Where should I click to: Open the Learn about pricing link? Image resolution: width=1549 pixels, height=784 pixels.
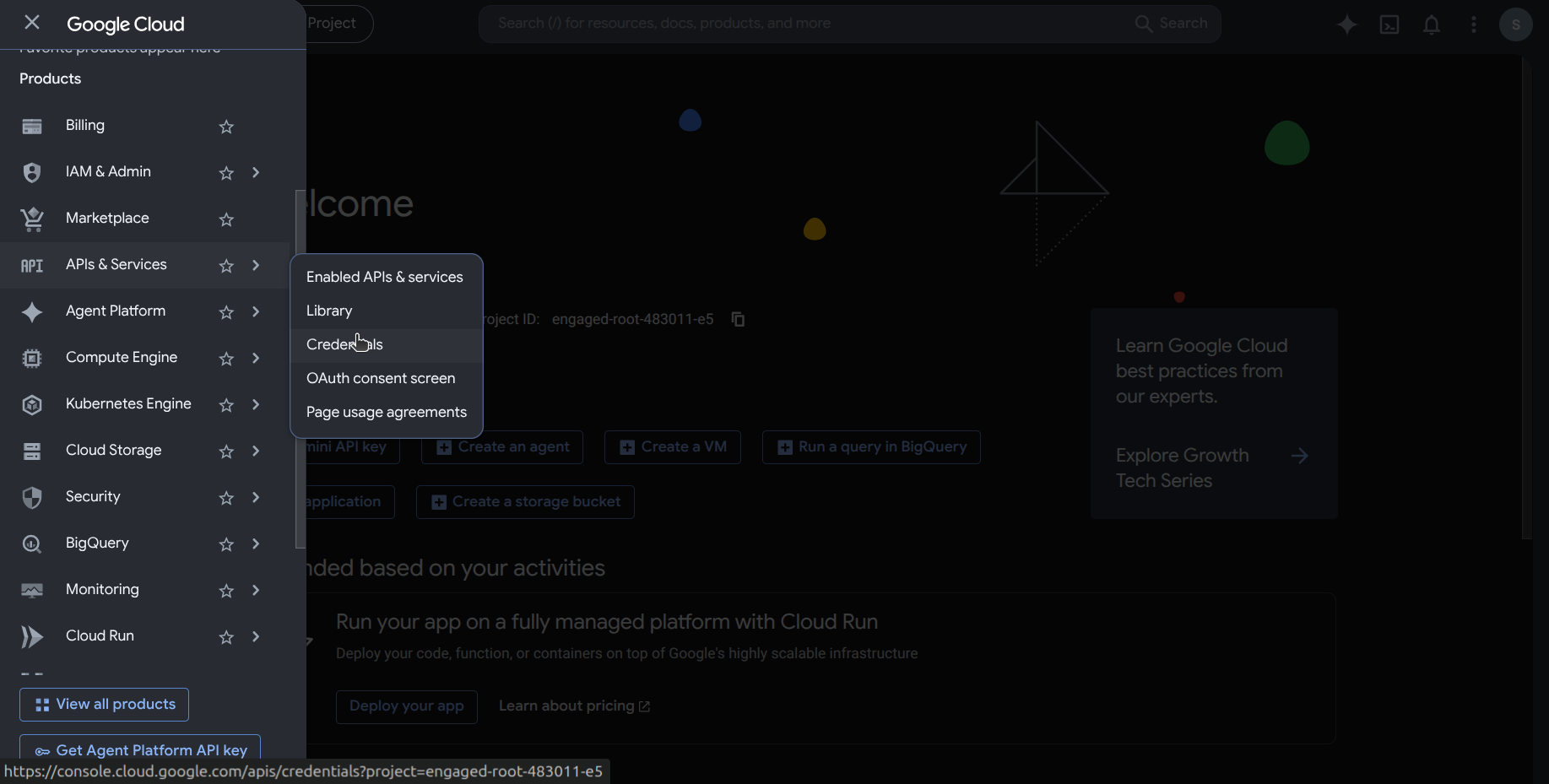(x=574, y=706)
